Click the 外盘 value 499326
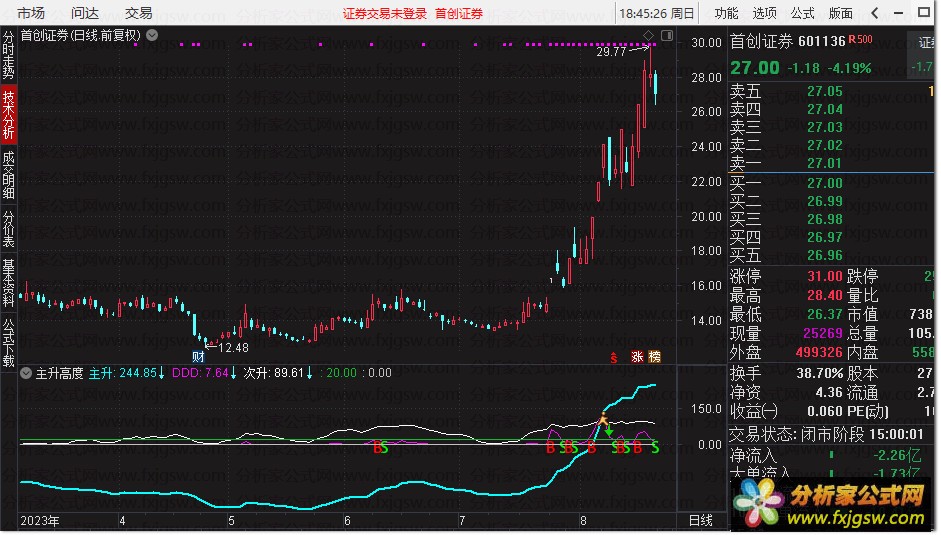The width and height of the screenshot is (941, 535). [819, 352]
